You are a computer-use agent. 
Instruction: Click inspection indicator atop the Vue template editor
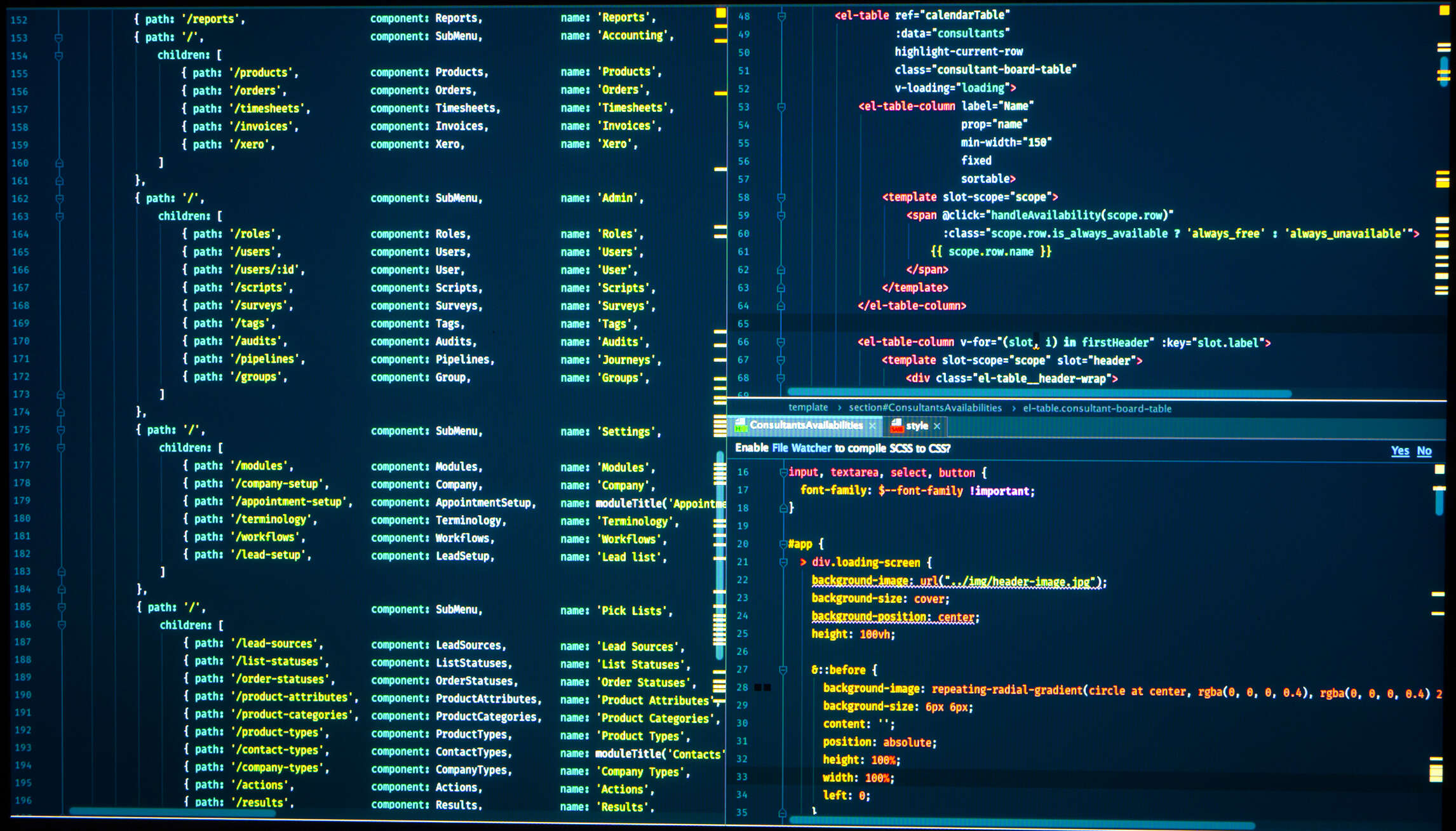[x=1443, y=11]
